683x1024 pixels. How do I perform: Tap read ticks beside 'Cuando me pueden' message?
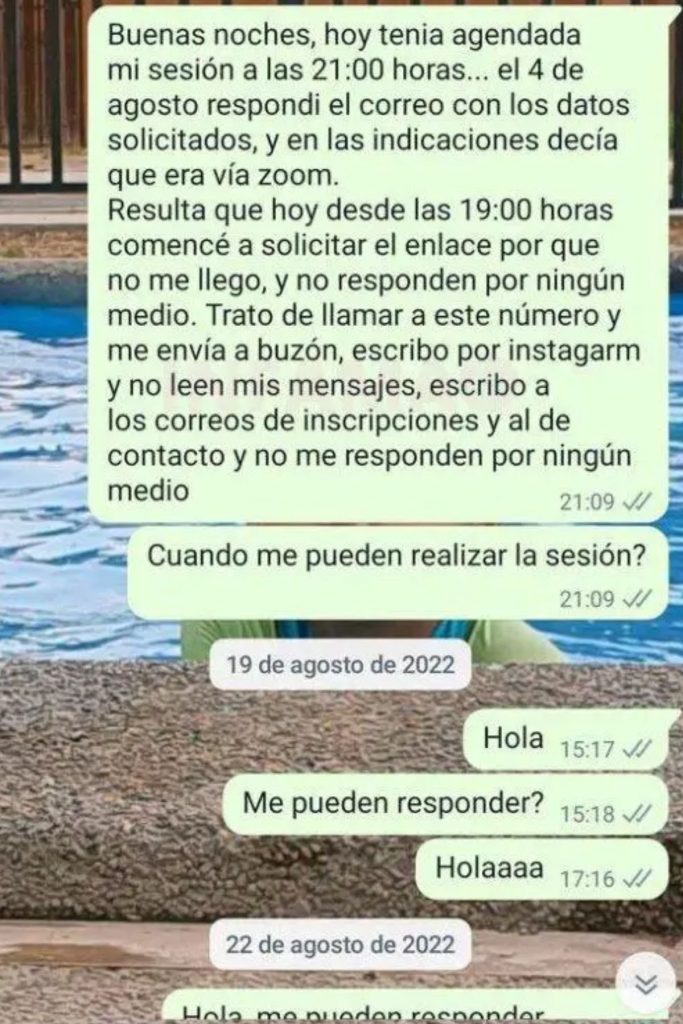point(638,598)
